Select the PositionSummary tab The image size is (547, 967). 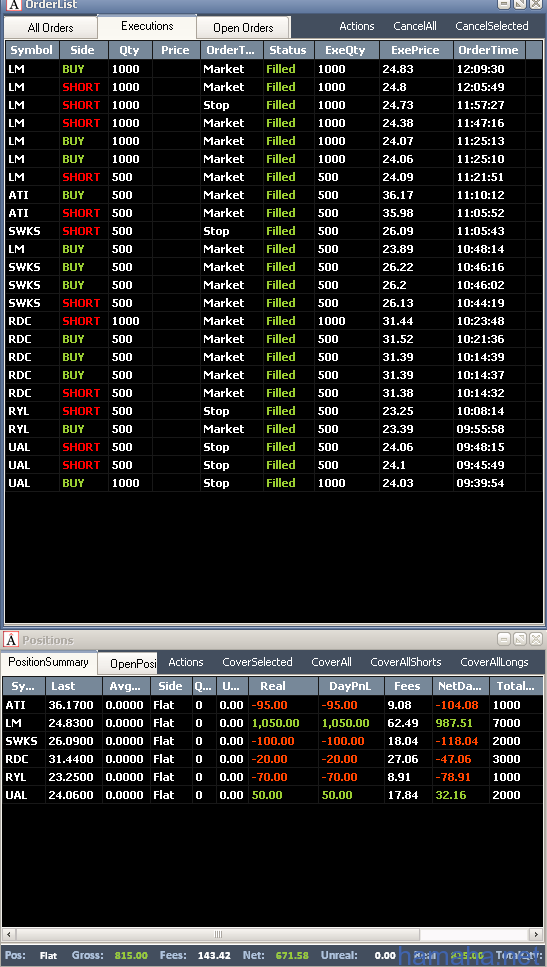tap(49, 662)
